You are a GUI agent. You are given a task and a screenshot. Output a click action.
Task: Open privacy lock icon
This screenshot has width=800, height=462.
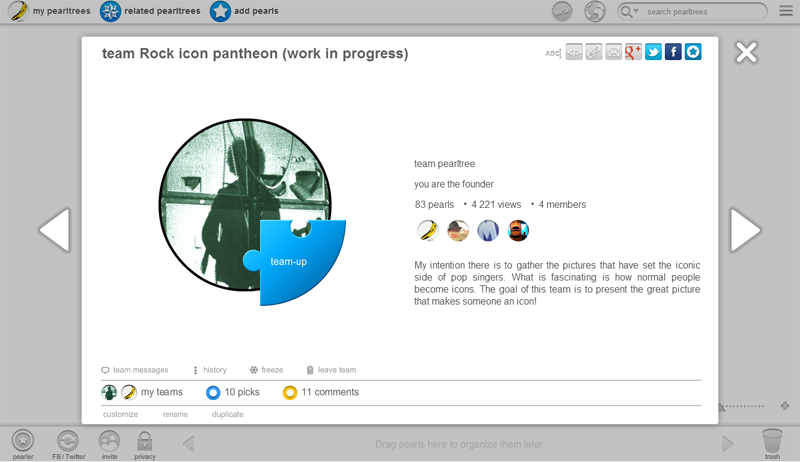[145, 444]
